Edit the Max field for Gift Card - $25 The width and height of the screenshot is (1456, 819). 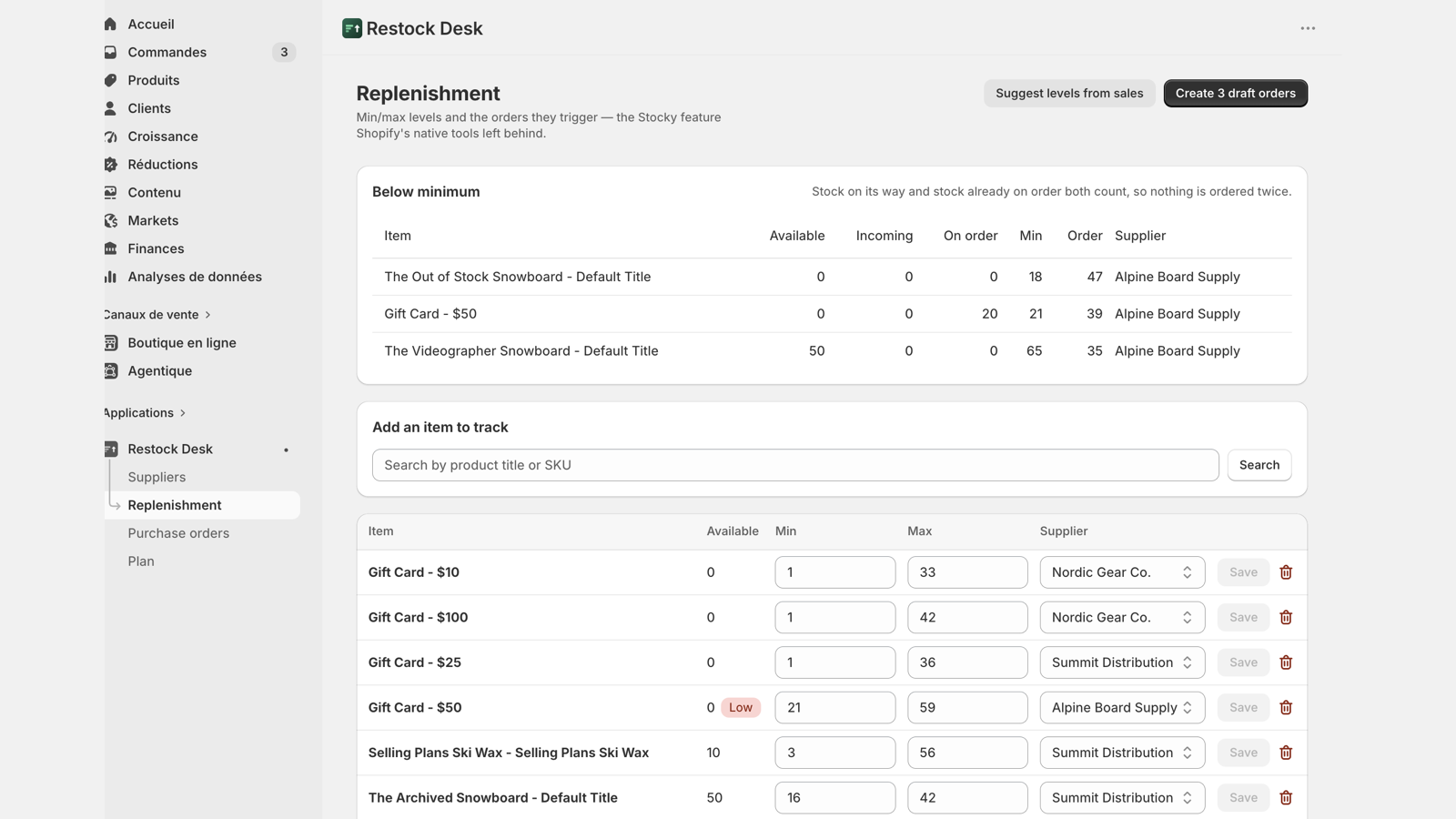click(x=967, y=662)
